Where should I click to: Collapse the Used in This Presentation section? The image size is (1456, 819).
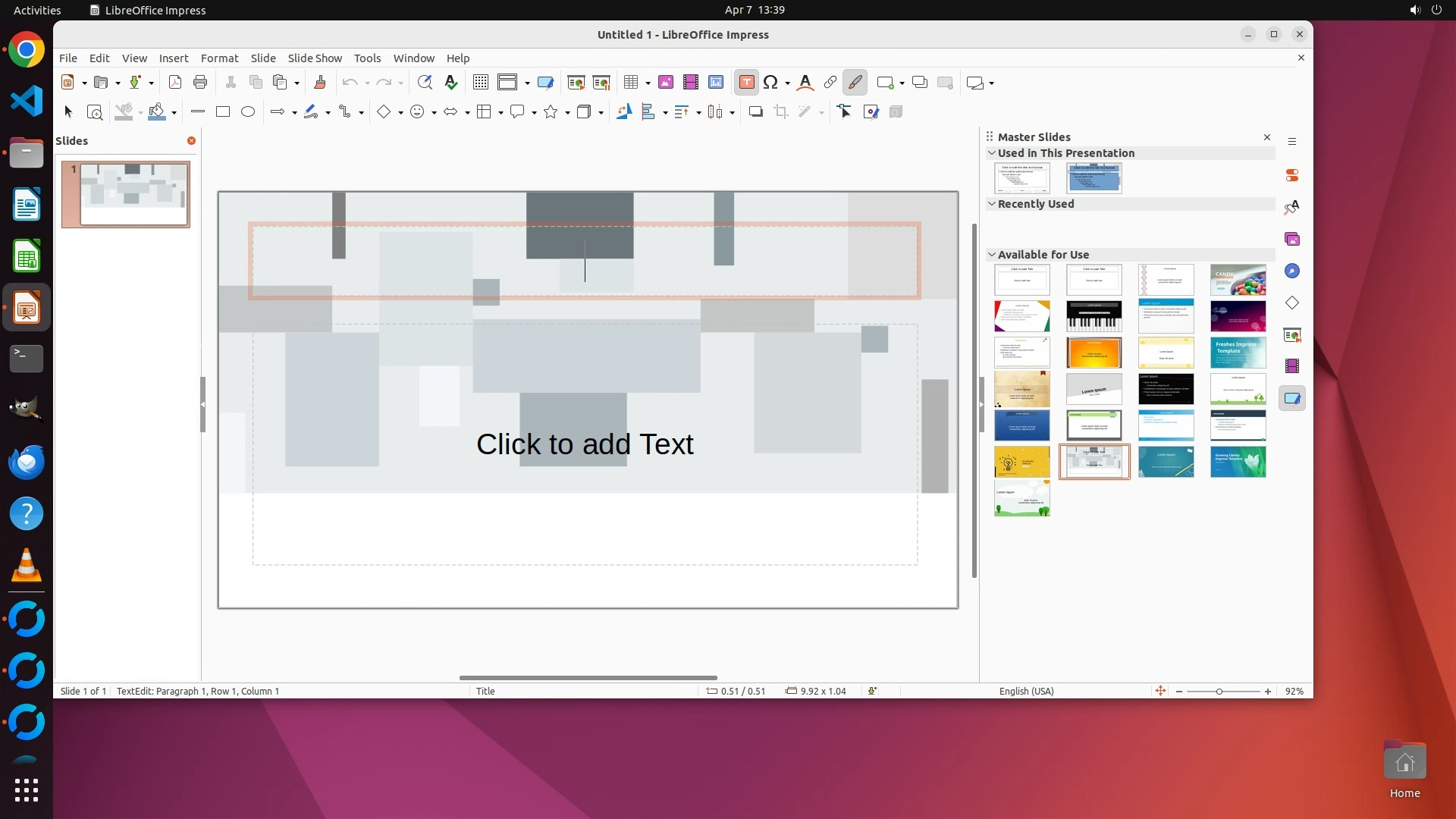point(991,153)
